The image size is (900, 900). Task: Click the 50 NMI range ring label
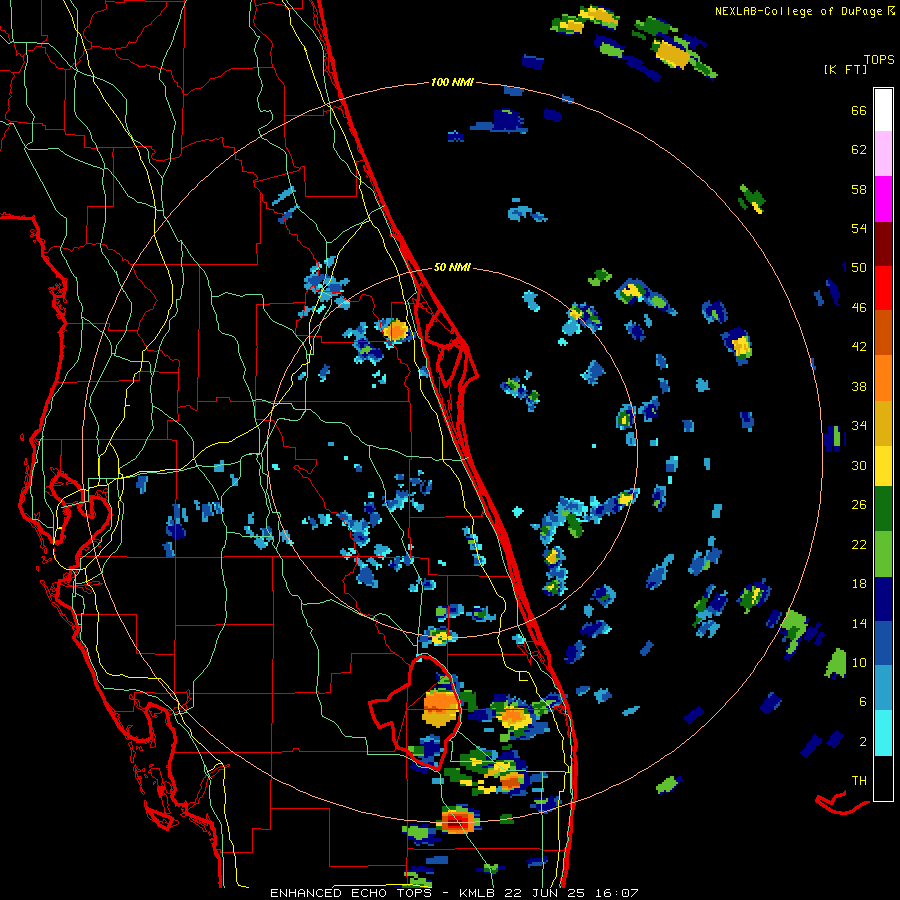coord(452,267)
